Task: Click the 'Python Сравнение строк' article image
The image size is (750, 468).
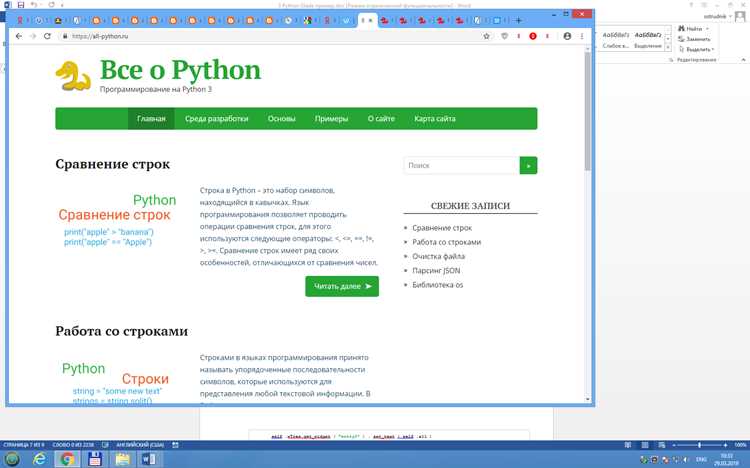Action: (x=117, y=220)
